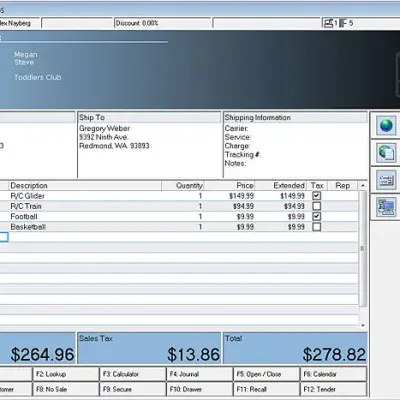Click the Carrier: shipping field label
The width and height of the screenshot is (400, 400).
pyautogui.click(x=236, y=128)
